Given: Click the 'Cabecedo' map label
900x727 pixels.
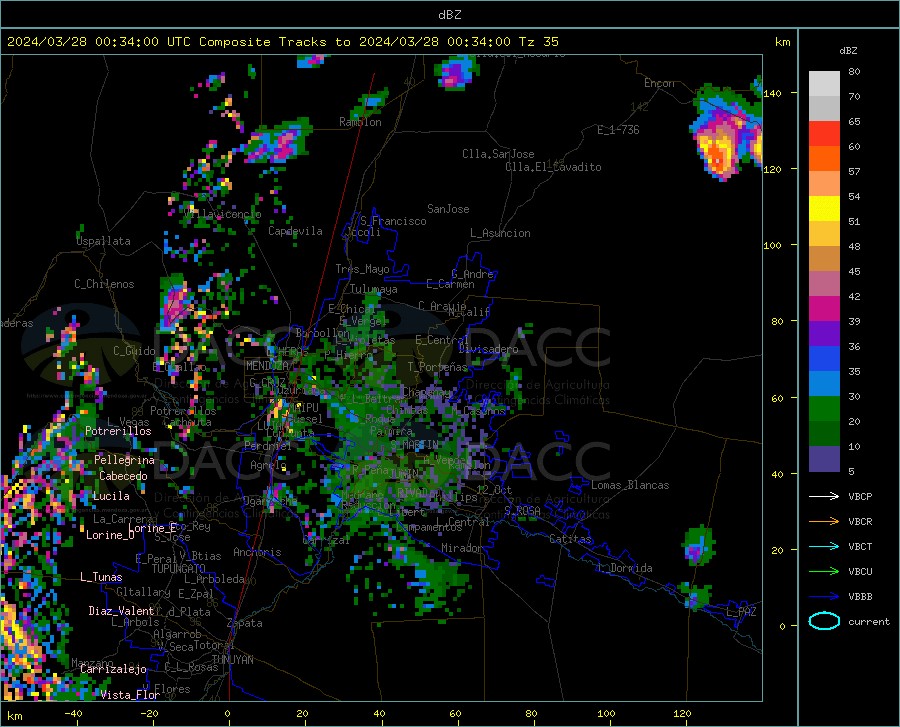Looking at the screenshot, I should [123, 476].
